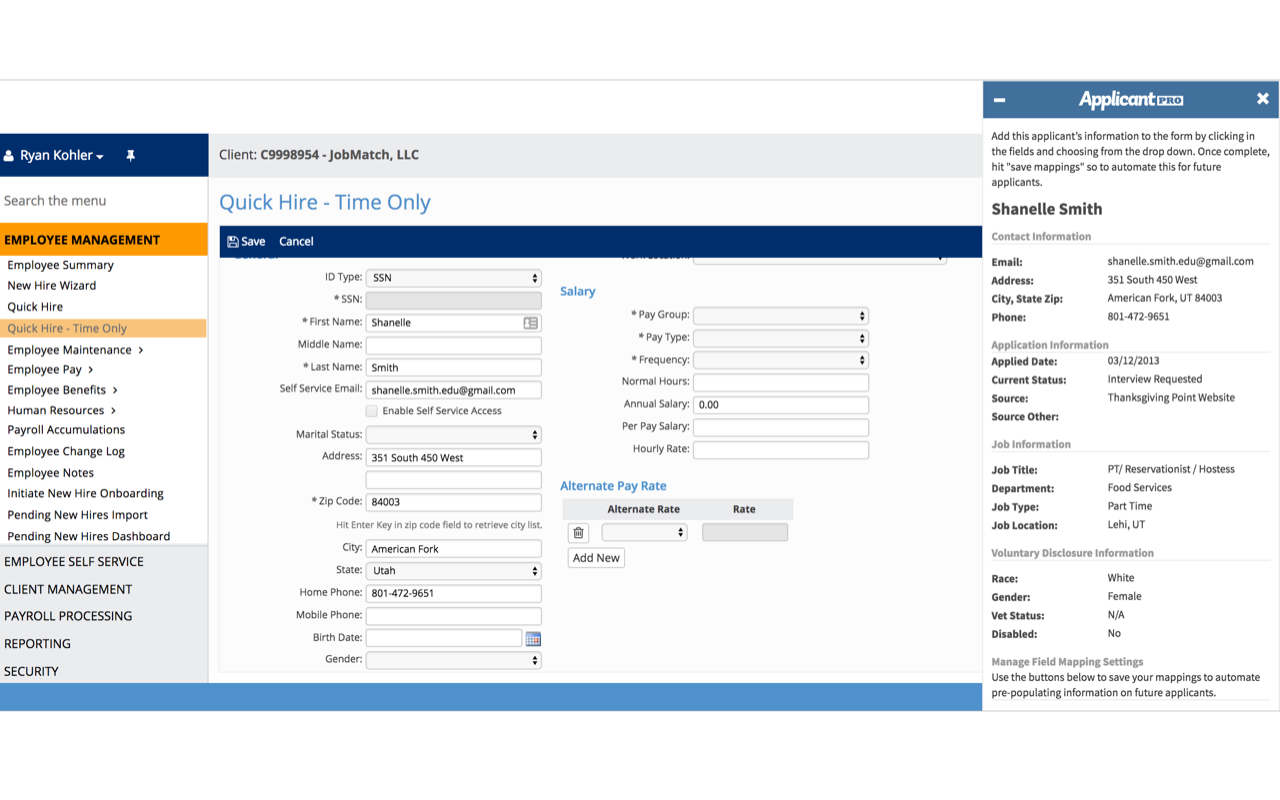Click the Interview Requested status text
1280x800 pixels.
tap(1154, 380)
